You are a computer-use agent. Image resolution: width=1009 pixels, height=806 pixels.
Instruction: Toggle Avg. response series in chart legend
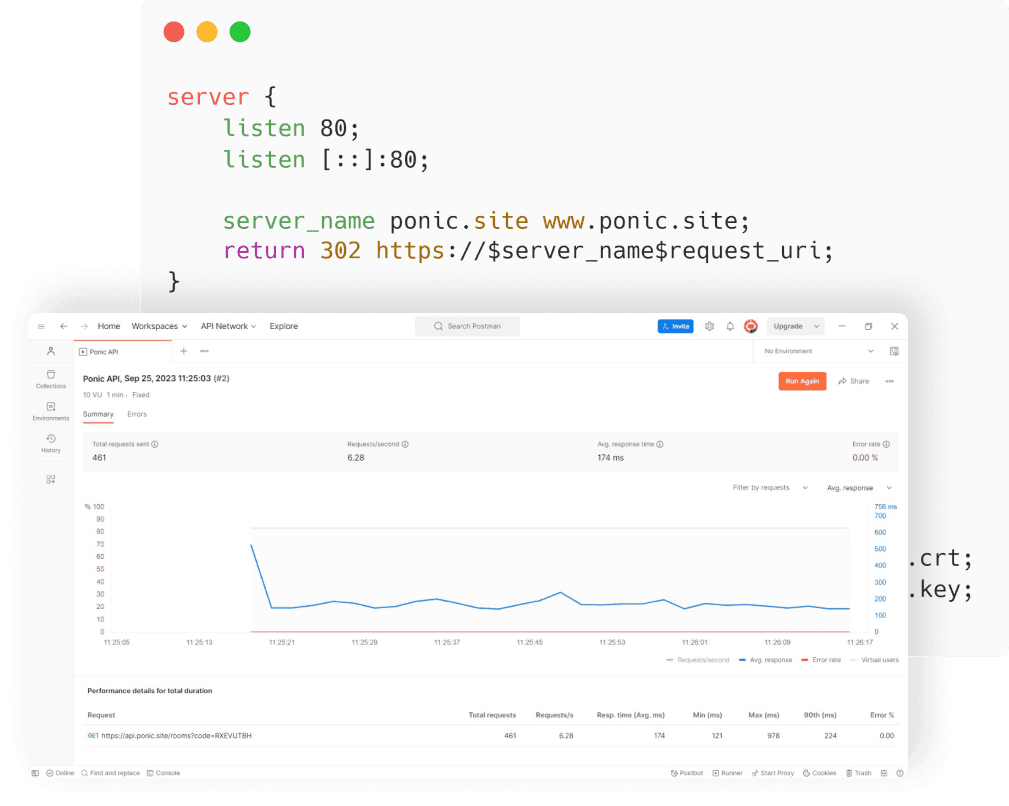[766, 660]
